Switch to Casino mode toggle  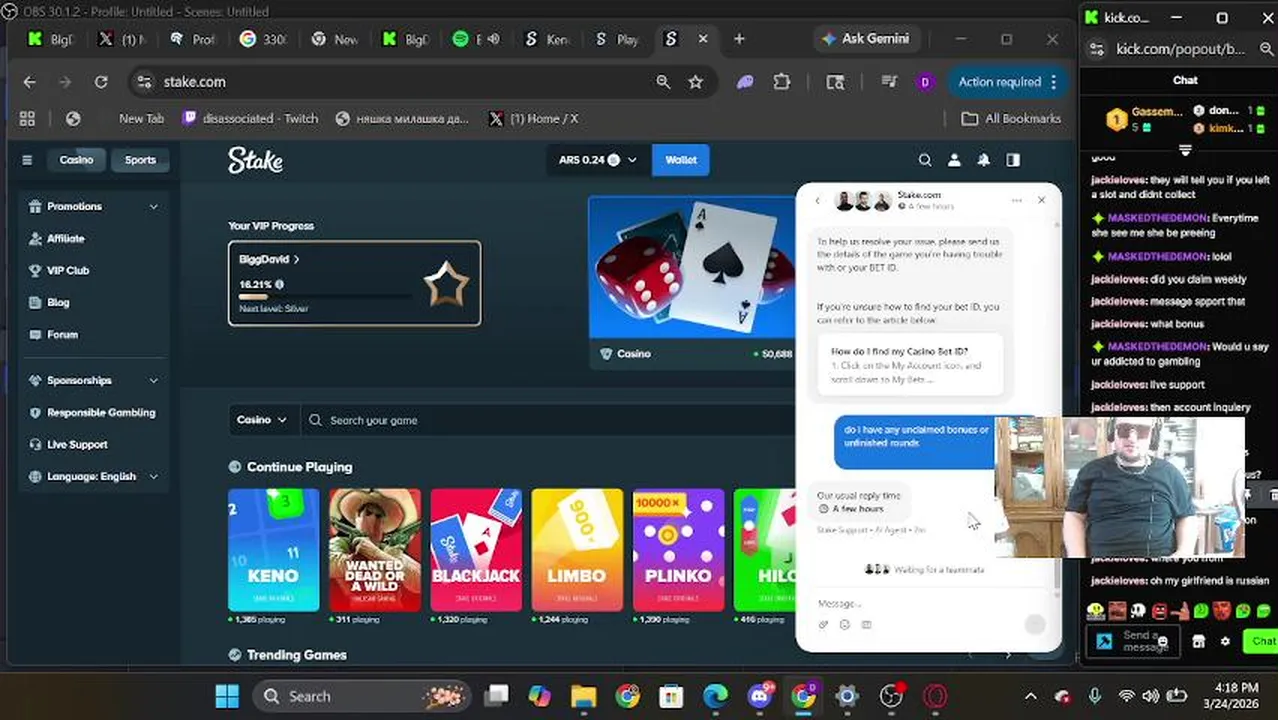coord(76,160)
